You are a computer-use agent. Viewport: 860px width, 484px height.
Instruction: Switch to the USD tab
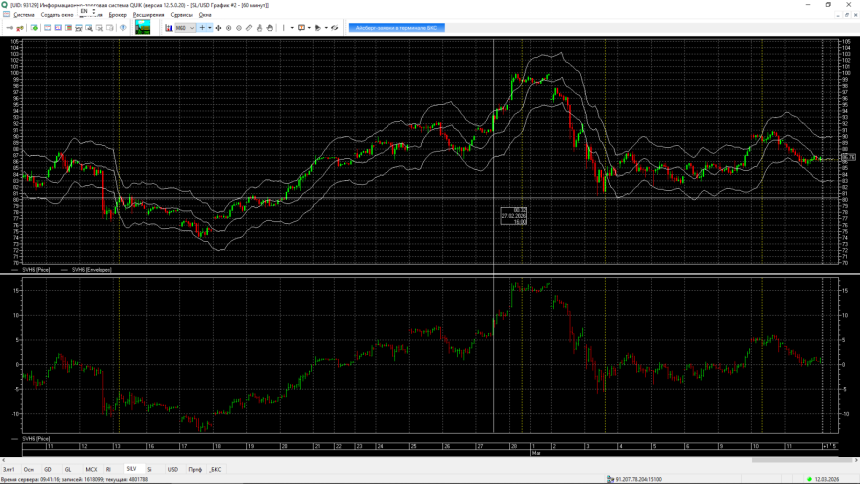pyautogui.click(x=172, y=469)
